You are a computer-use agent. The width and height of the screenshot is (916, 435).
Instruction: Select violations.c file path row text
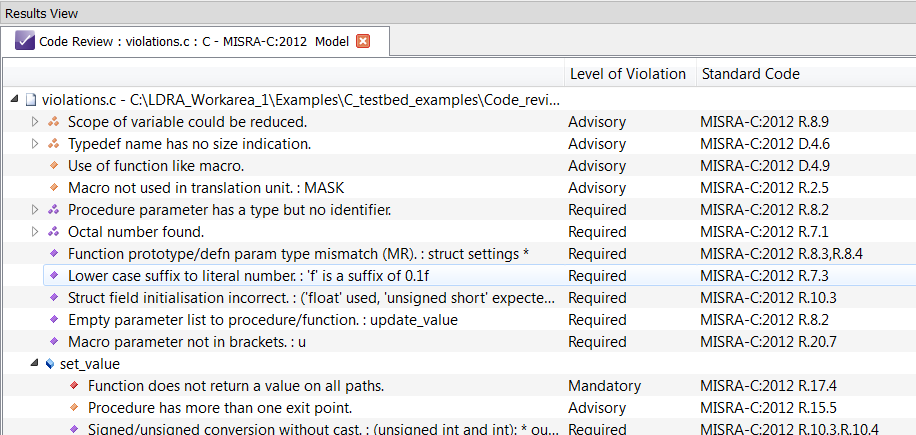301,100
